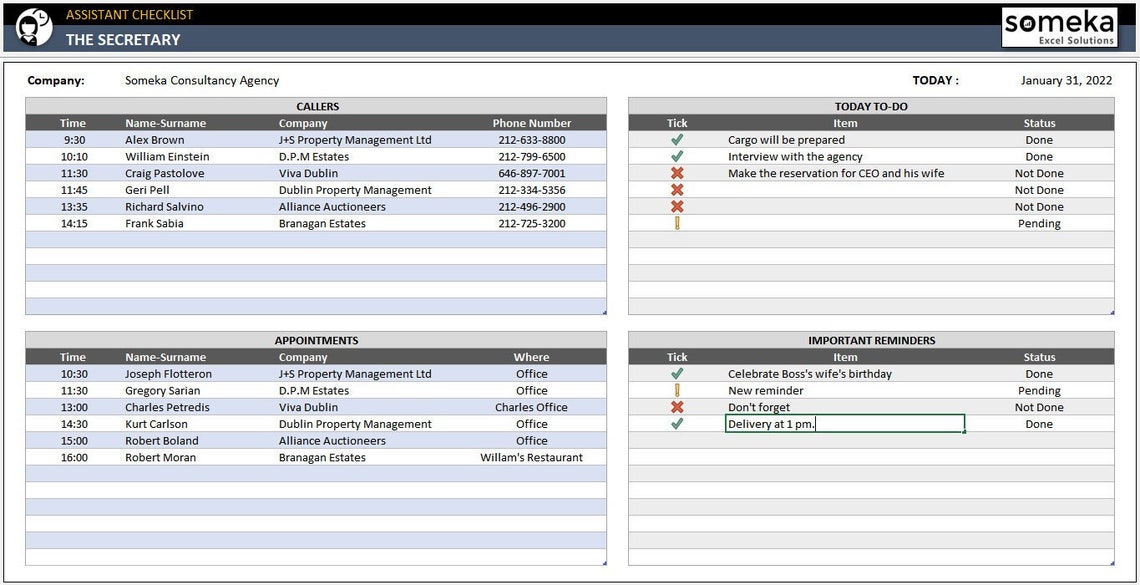Select the cell containing Delivery at 1 pm
This screenshot has width=1140, height=585.
pyautogui.click(x=843, y=424)
